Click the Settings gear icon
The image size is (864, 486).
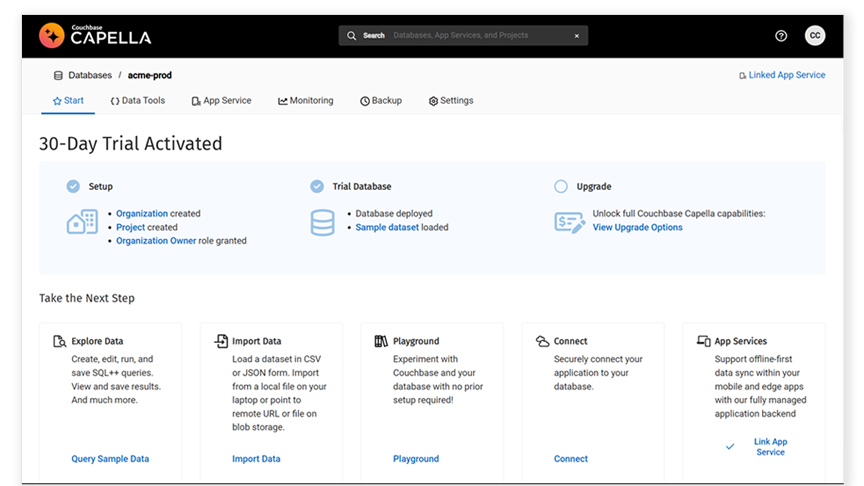[x=433, y=101]
